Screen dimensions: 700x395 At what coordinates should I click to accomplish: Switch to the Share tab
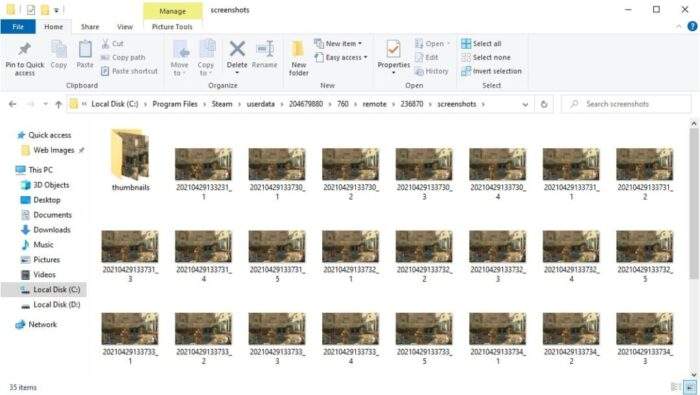[90, 27]
